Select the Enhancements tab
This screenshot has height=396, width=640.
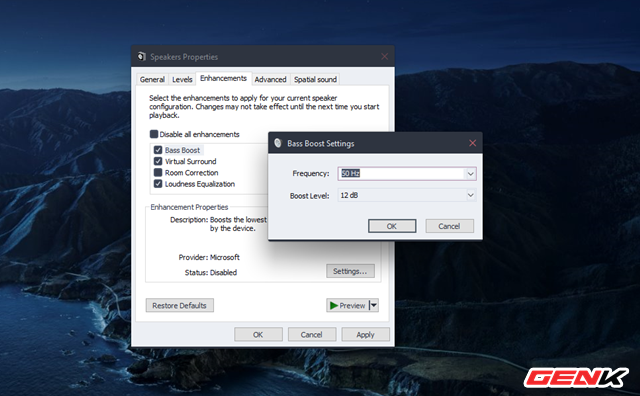pos(223,78)
